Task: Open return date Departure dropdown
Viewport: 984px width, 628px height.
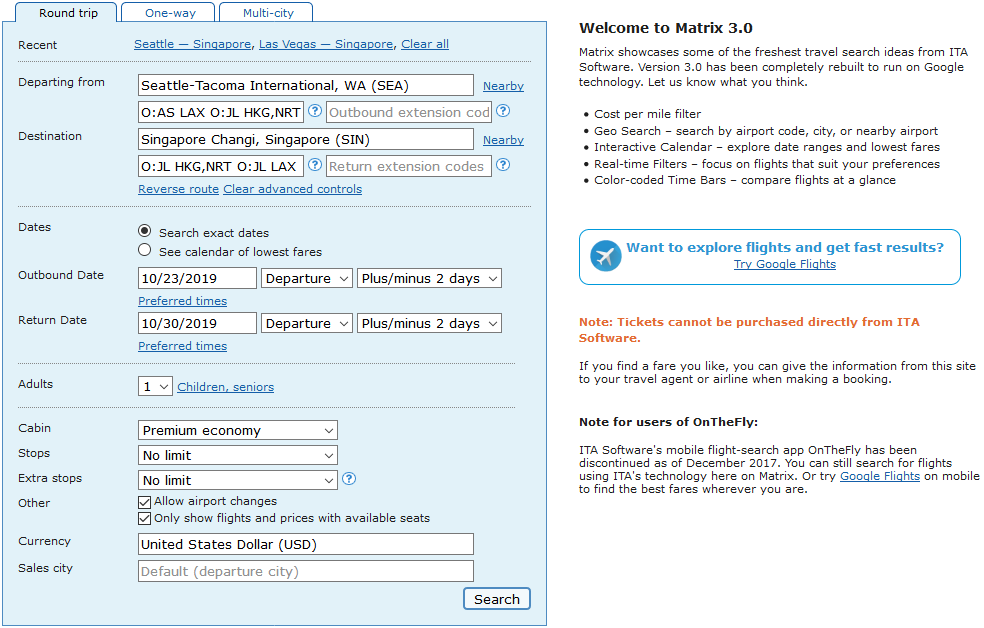Action: [307, 324]
